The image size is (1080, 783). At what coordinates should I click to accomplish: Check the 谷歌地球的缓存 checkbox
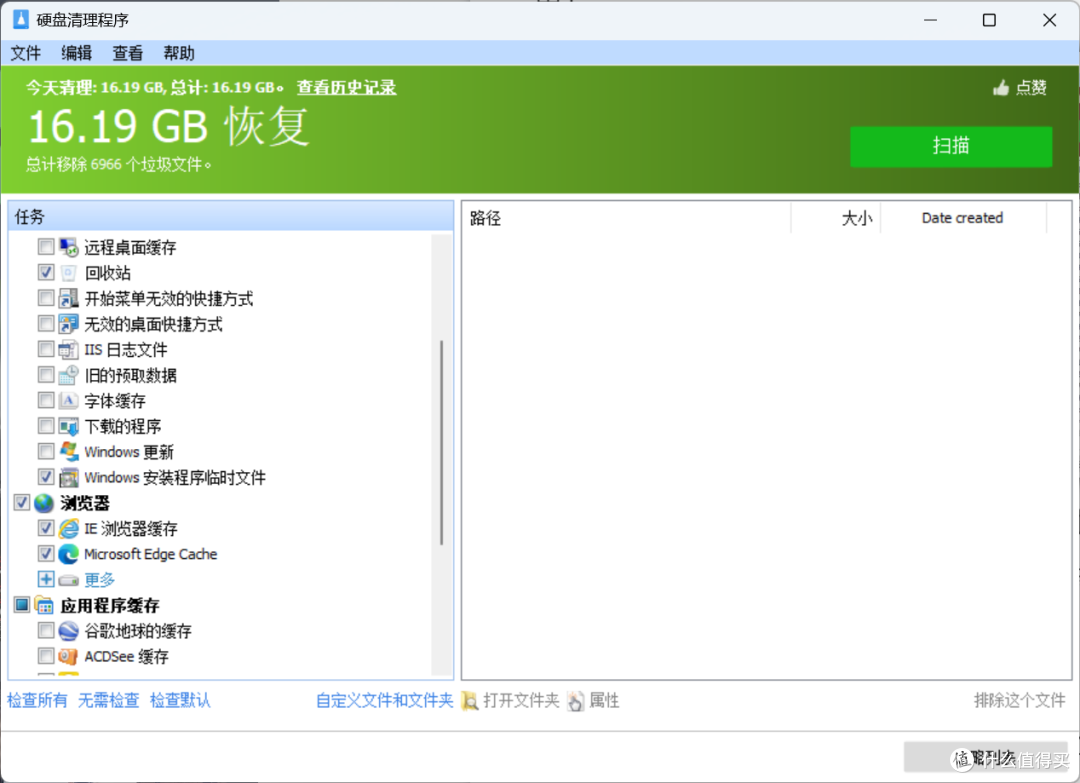[x=45, y=631]
